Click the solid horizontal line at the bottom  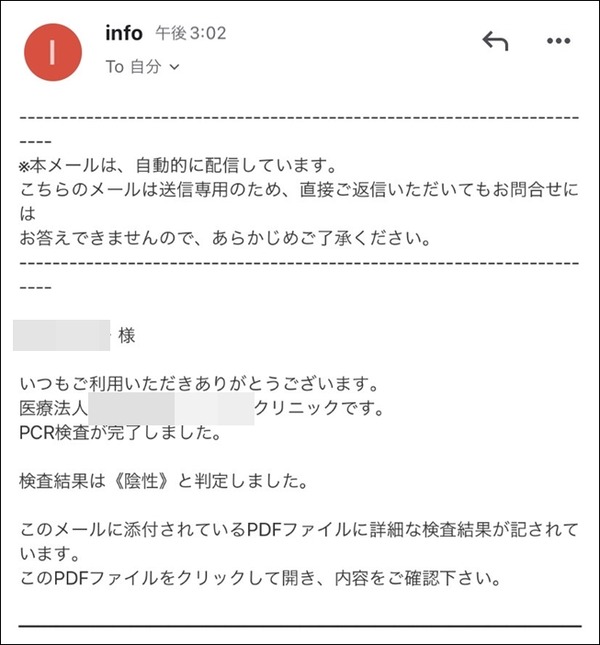[x=300, y=626]
